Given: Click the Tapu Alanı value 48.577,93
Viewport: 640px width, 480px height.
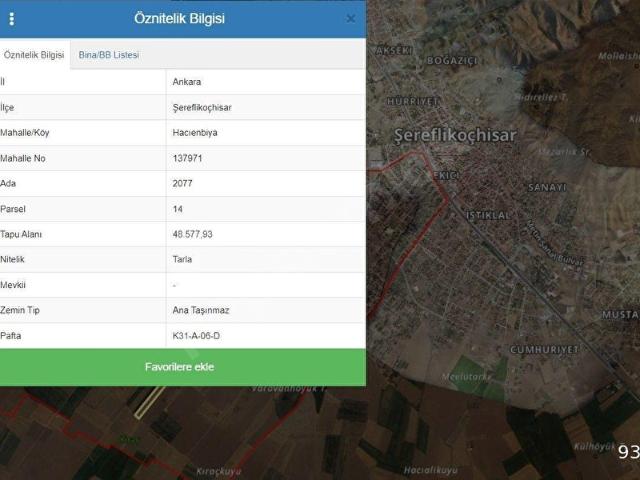Looking at the screenshot, I should pyautogui.click(x=192, y=234).
